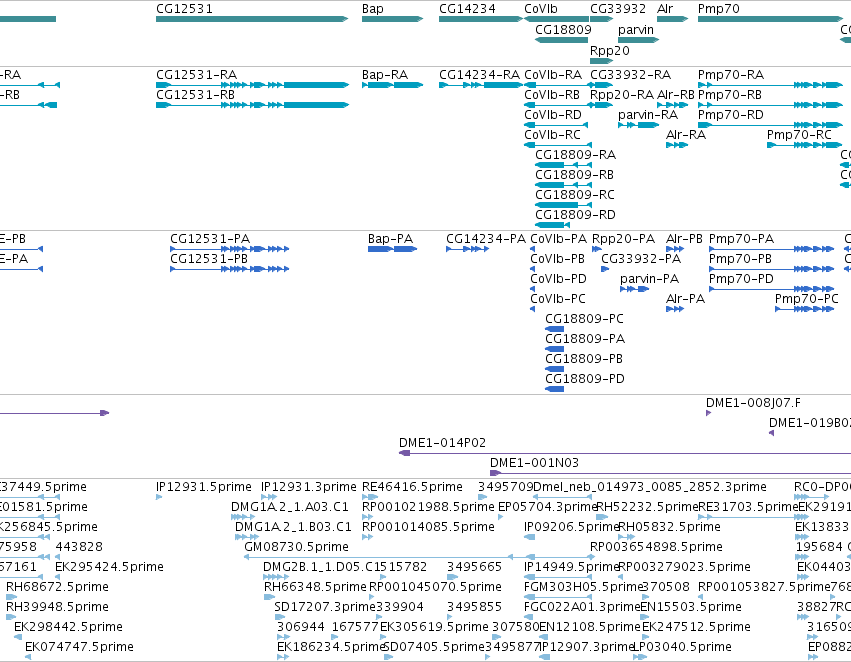This screenshot has height=662, width=851.
Task: Click transcript Pmp70-RA
Action: pyautogui.click(x=731, y=74)
